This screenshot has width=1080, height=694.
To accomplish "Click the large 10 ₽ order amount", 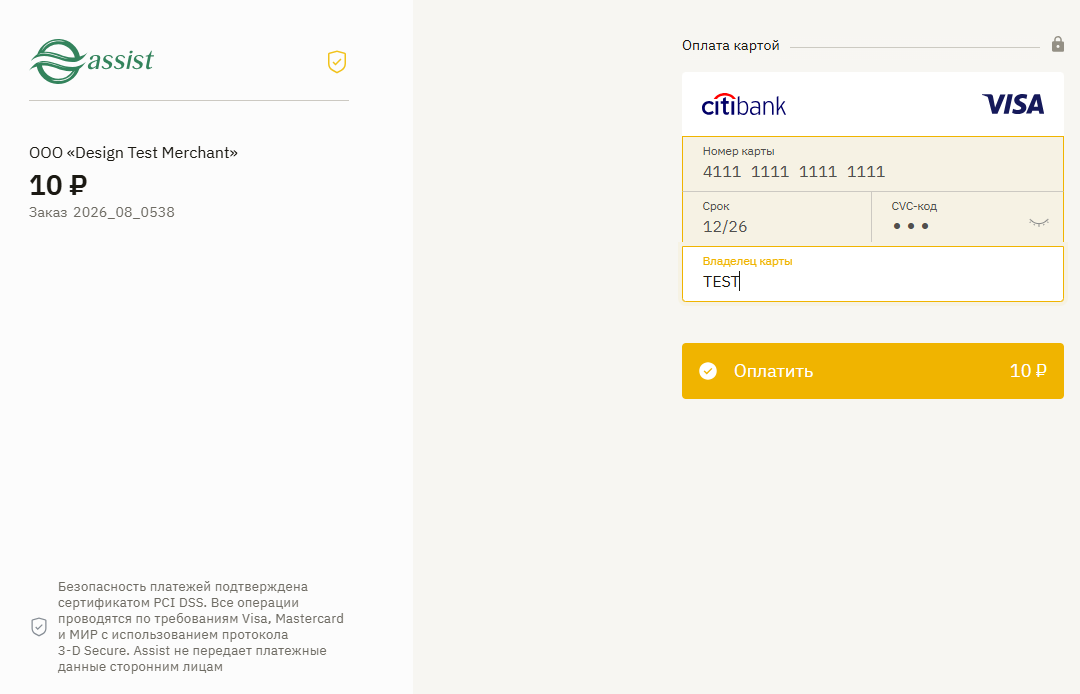I will click(58, 185).
